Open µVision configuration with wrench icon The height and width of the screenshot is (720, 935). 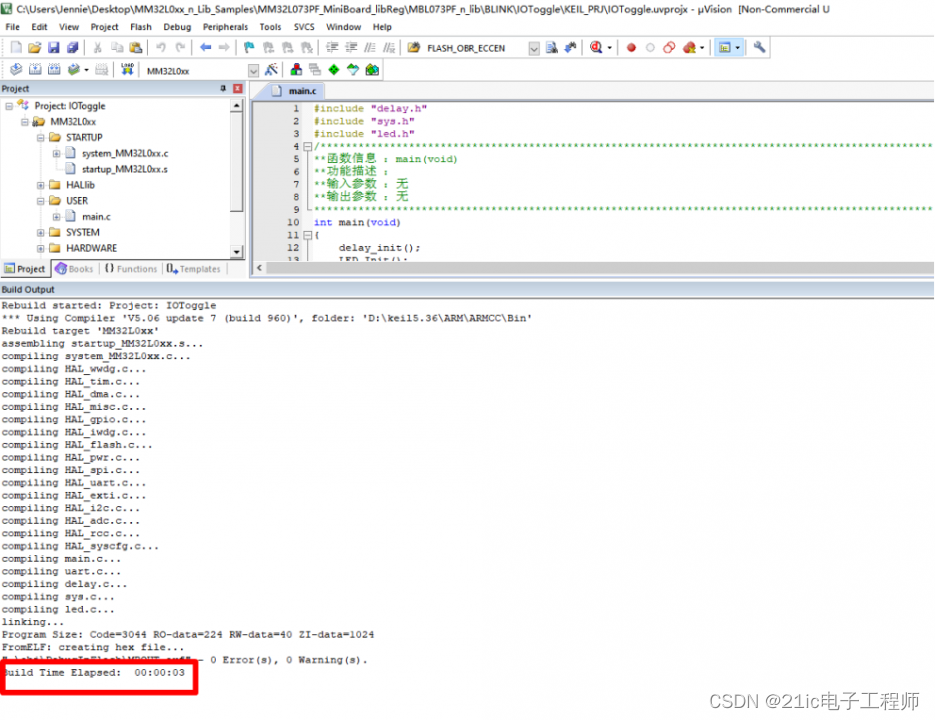point(760,48)
